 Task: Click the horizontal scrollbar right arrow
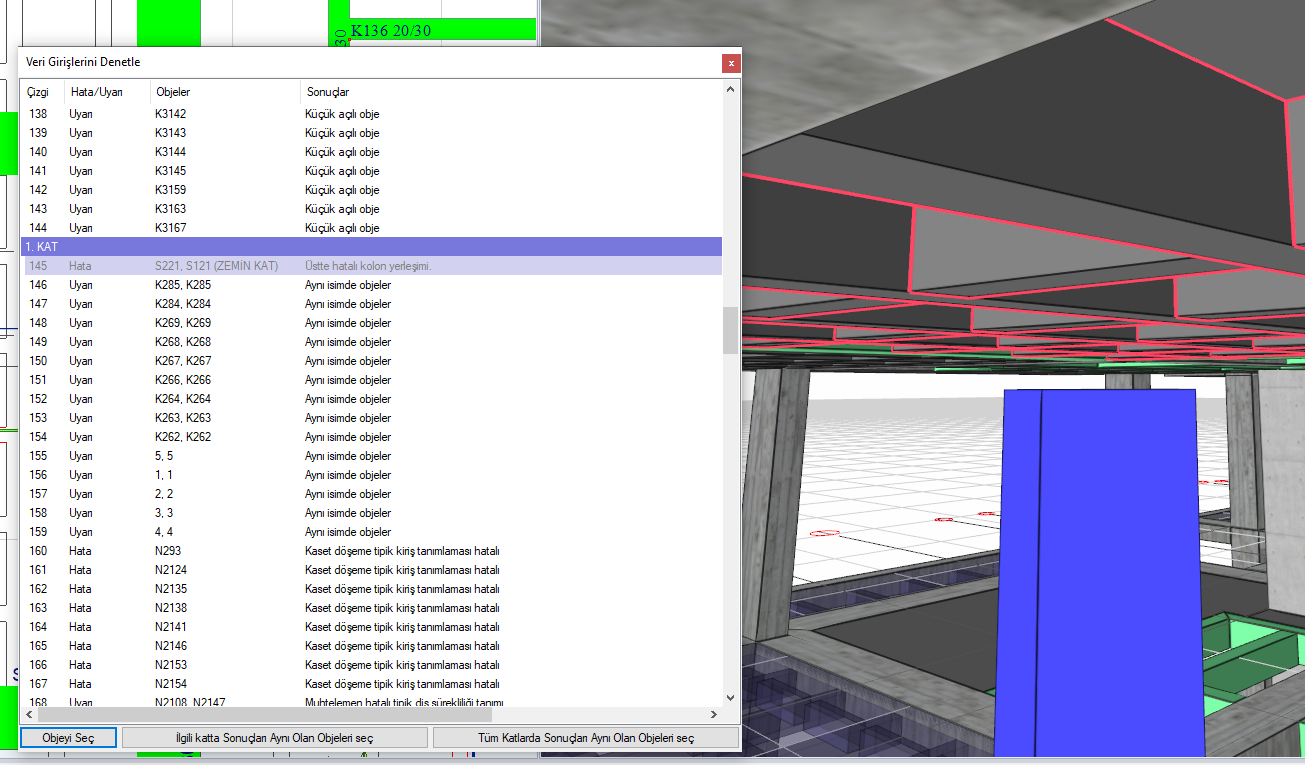[713, 714]
